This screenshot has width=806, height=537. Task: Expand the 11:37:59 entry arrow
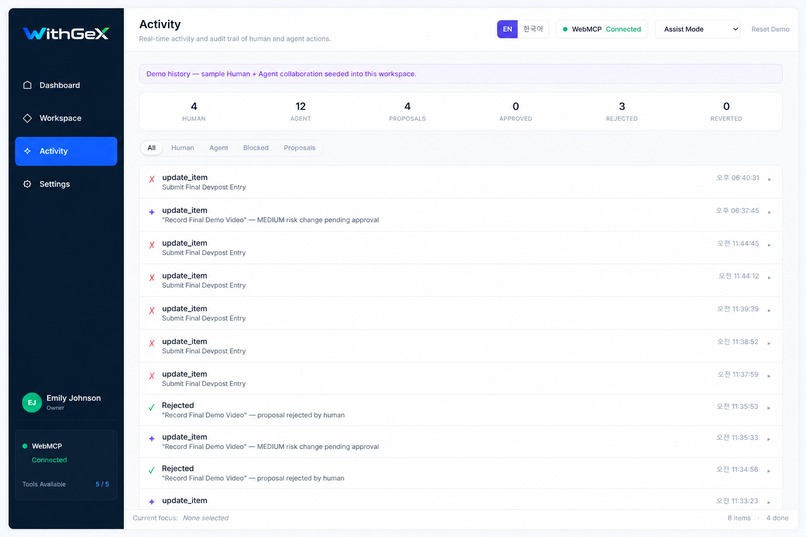tap(770, 376)
